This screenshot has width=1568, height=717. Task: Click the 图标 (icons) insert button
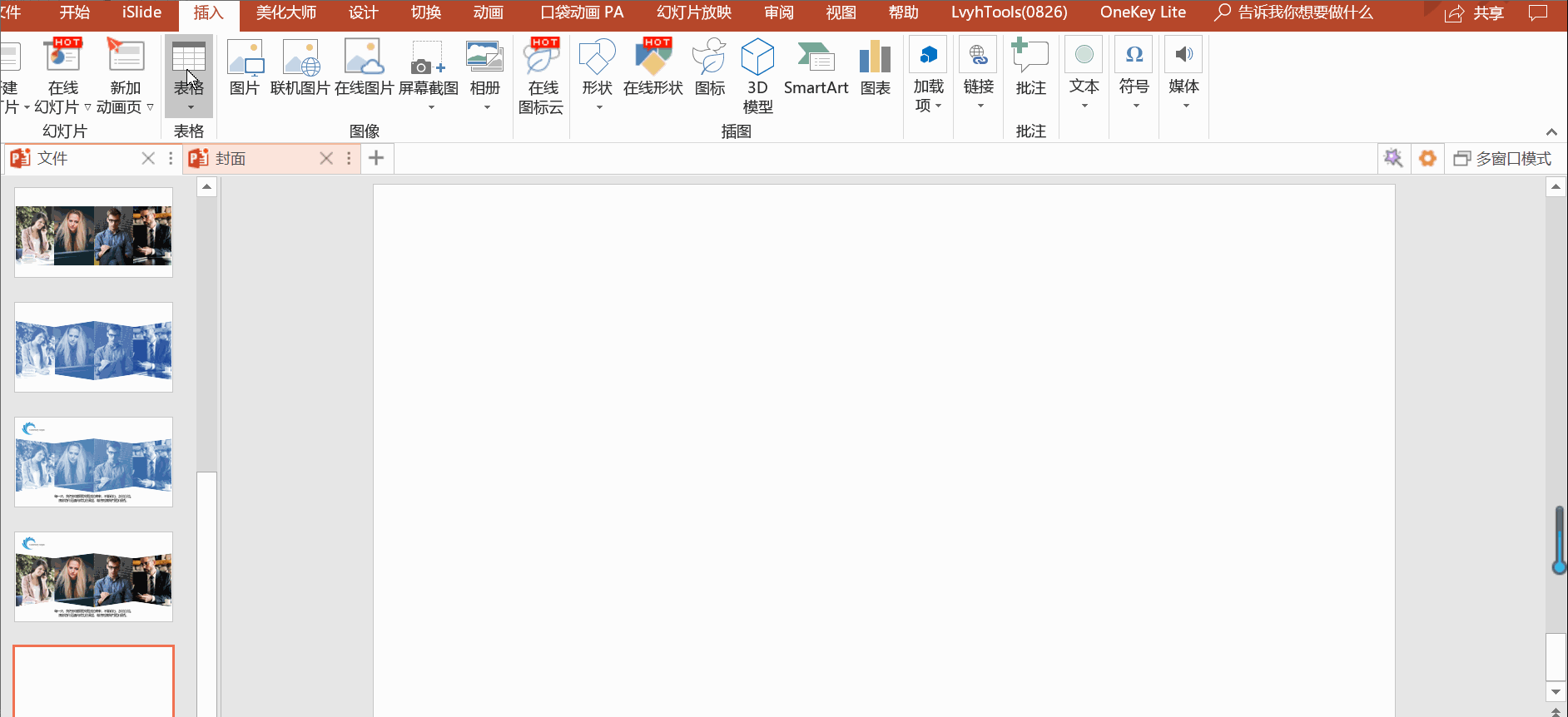709,68
